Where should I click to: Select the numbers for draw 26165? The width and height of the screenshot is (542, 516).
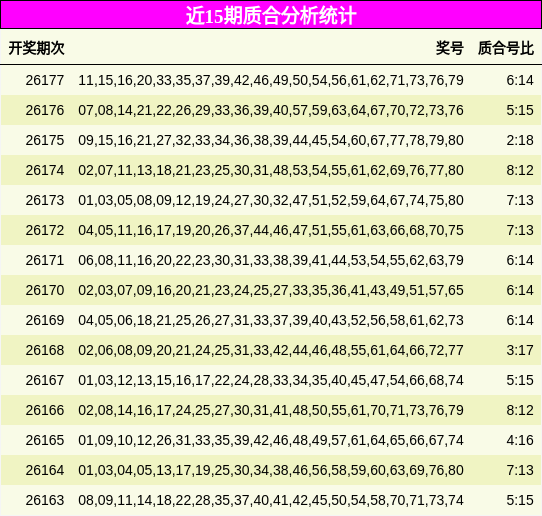click(271, 440)
